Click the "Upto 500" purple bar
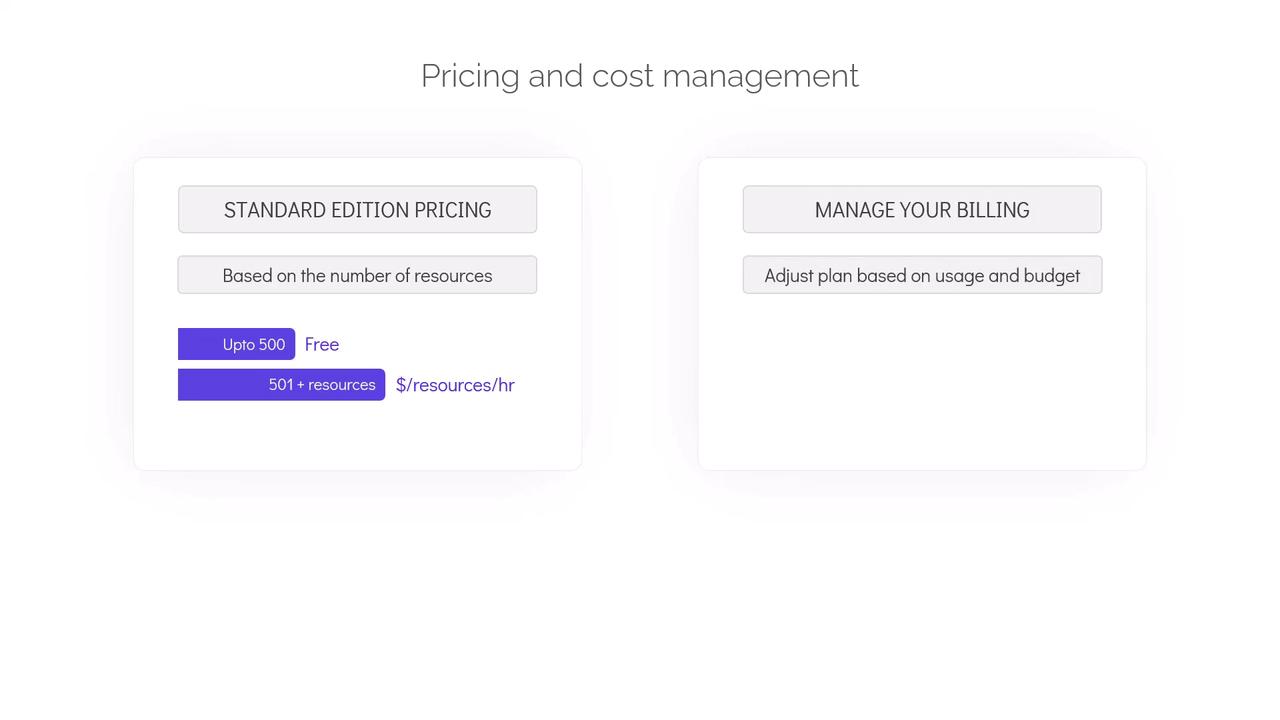This screenshot has width=1280, height=720. (x=236, y=344)
